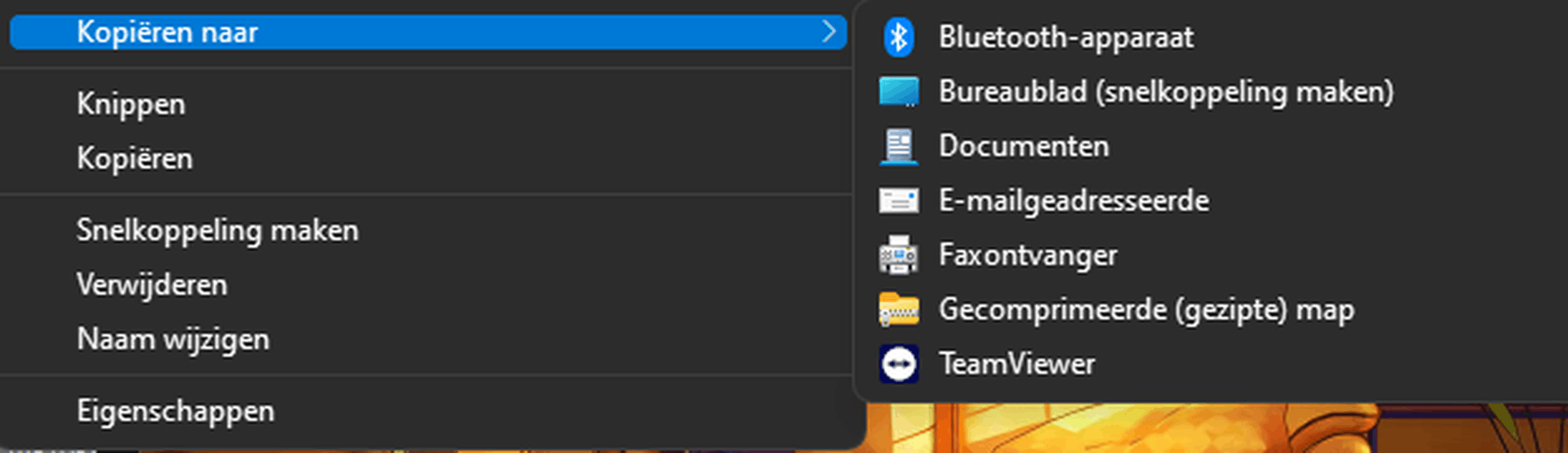Click the TeamViewer logo icon
Image resolution: width=1568 pixels, height=453 pixels.
tap(899, 364)
